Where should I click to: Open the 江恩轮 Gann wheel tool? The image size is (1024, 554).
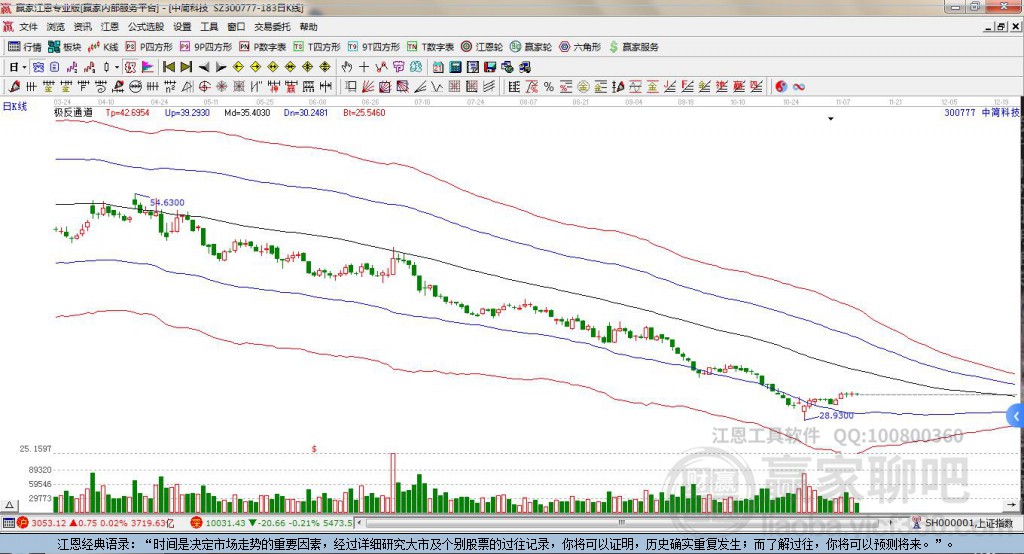485,47
